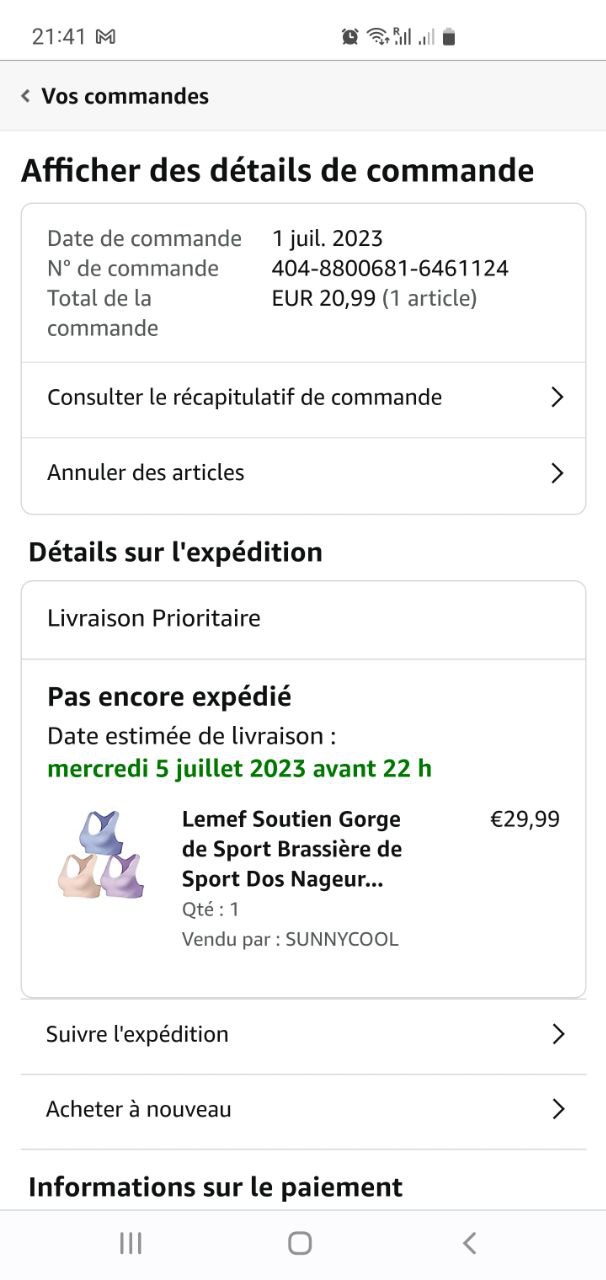
Task: Tap the sports bra product thumbnail
Action: click(x=100, y=855)
